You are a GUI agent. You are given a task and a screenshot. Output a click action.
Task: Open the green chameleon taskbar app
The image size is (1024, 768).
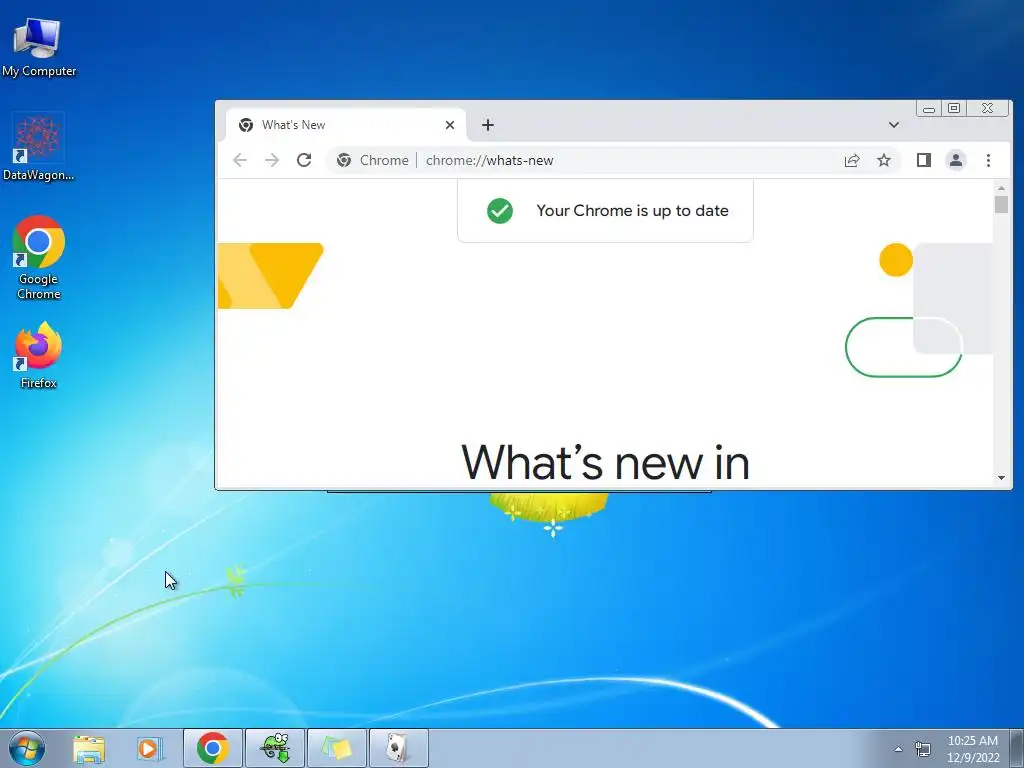(275, 748)
